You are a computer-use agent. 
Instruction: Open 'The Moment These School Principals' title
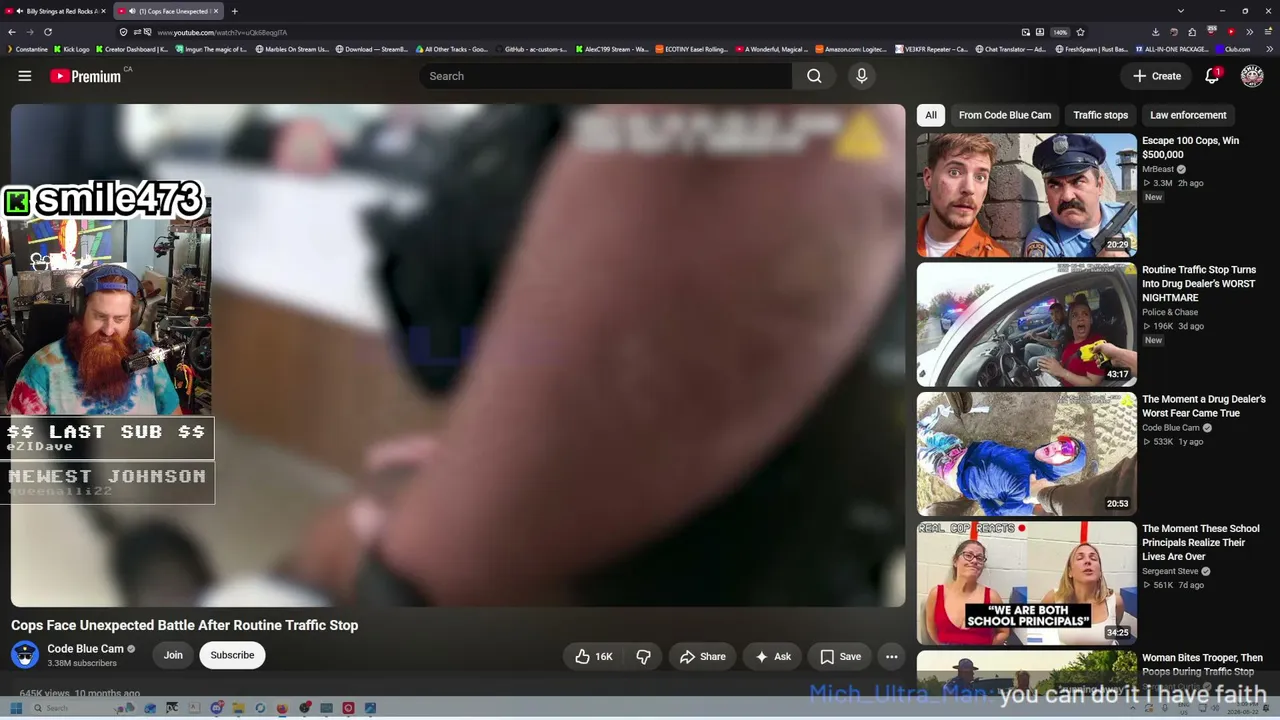[x=1201, y=543]
